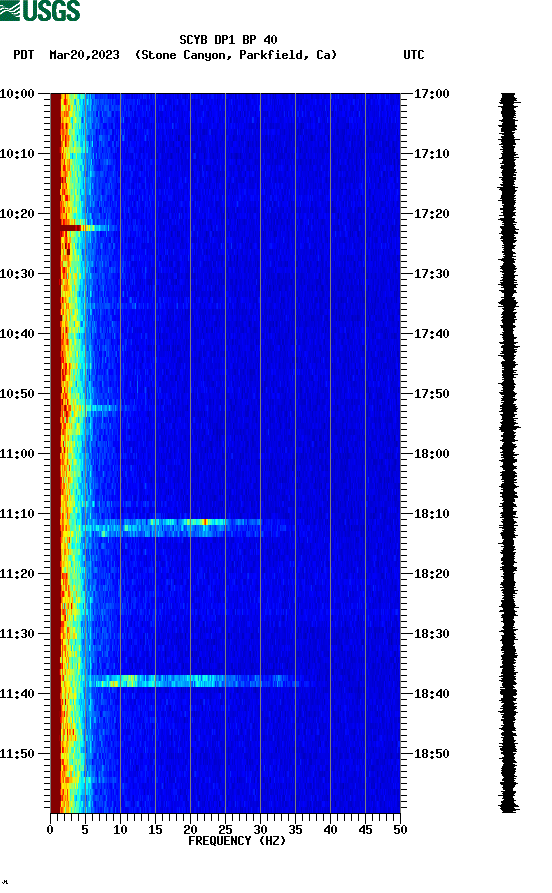The image size is (552, 893).
Task: Click the 18:00 UTC time label
Action: click(431, 454)
